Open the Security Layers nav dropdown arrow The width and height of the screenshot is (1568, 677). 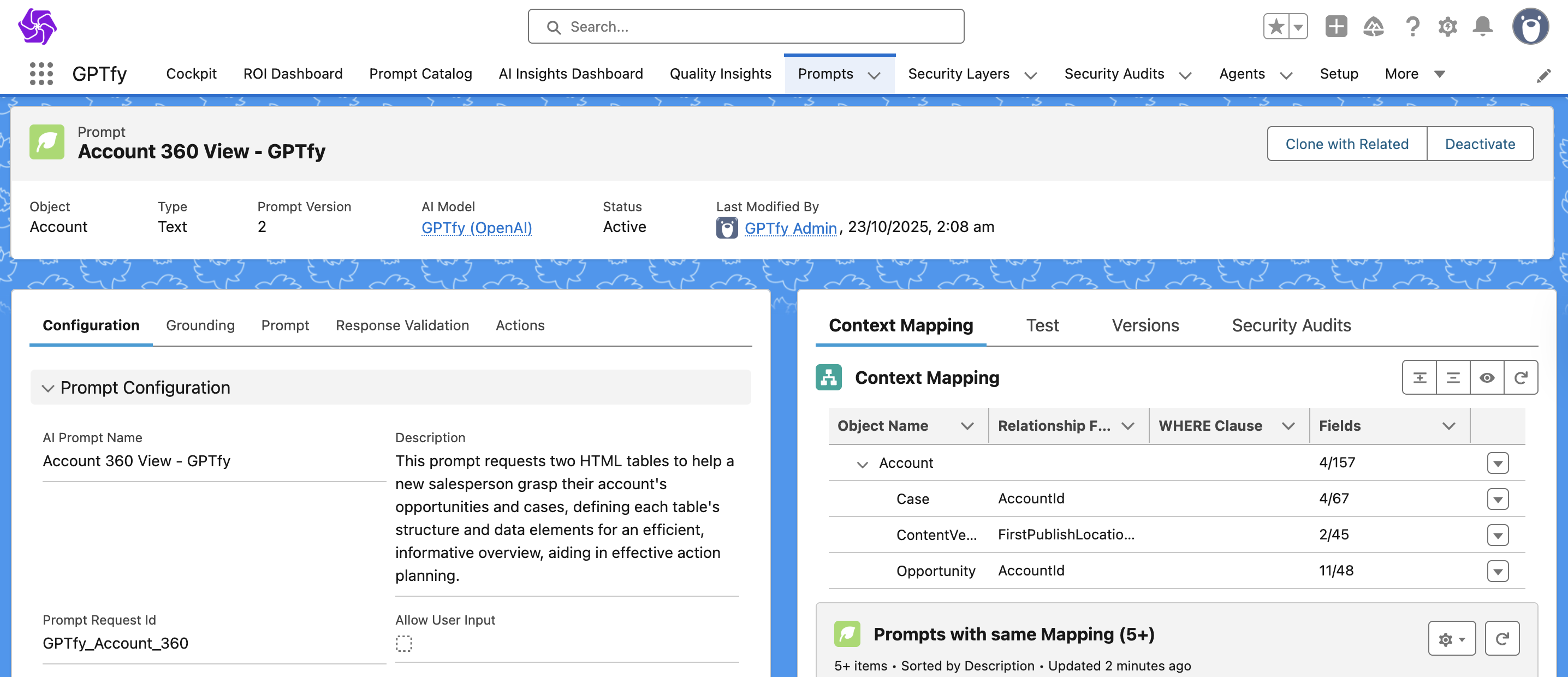pos(1030,75)
